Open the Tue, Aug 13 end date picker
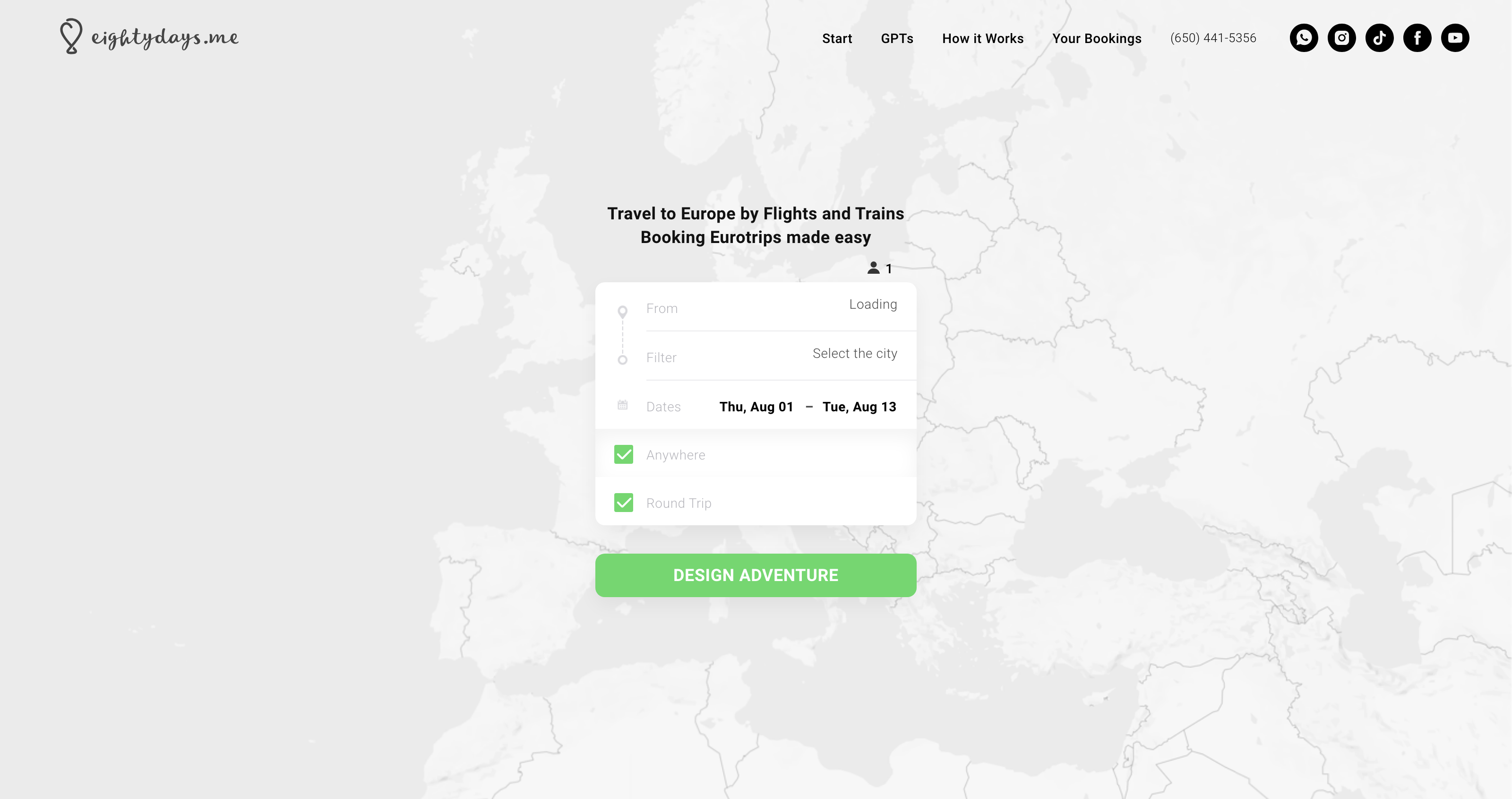 click(859, 407)
